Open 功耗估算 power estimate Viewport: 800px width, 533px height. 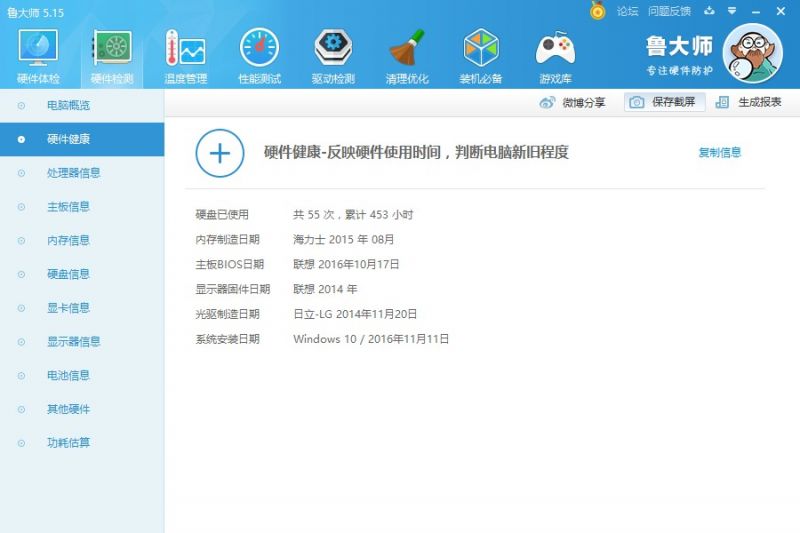[82, 443]
